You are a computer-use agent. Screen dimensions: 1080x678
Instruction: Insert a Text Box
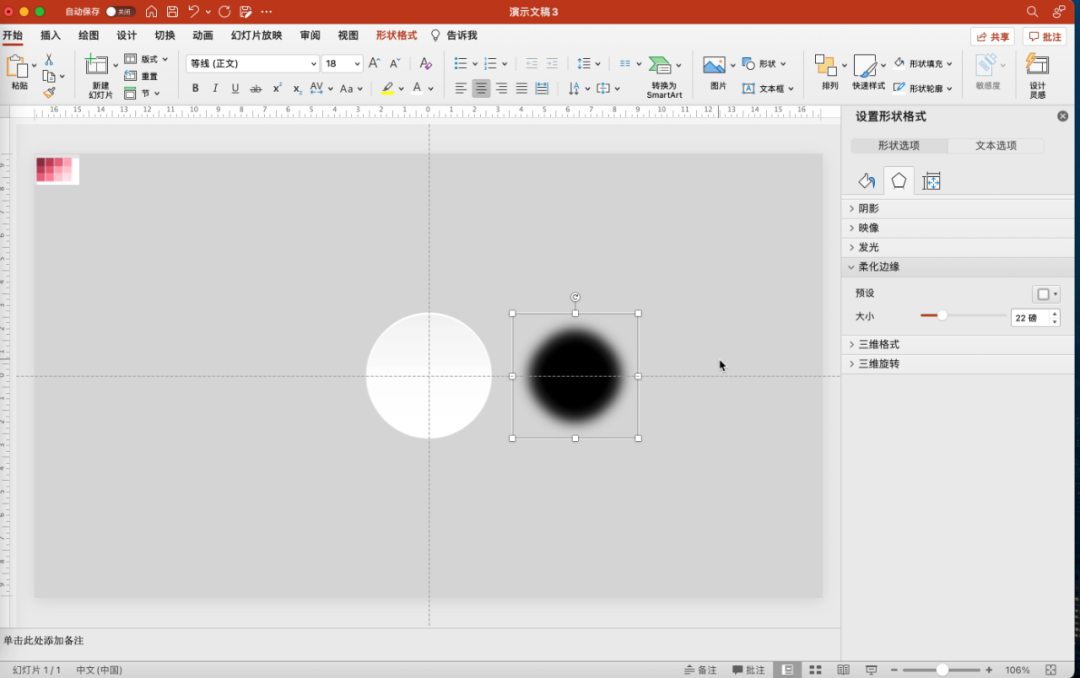pyautogui.click(x=767, y=88)
